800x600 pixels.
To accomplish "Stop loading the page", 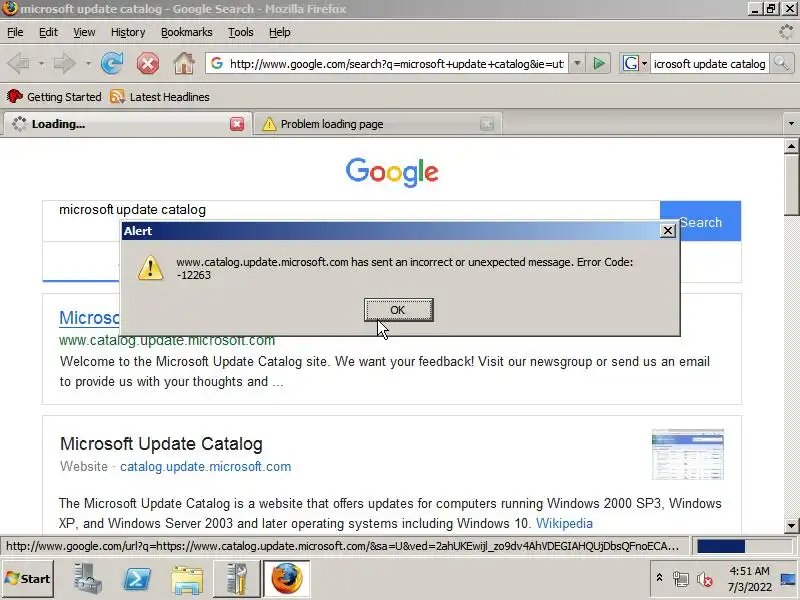I will tap(147, 64).
